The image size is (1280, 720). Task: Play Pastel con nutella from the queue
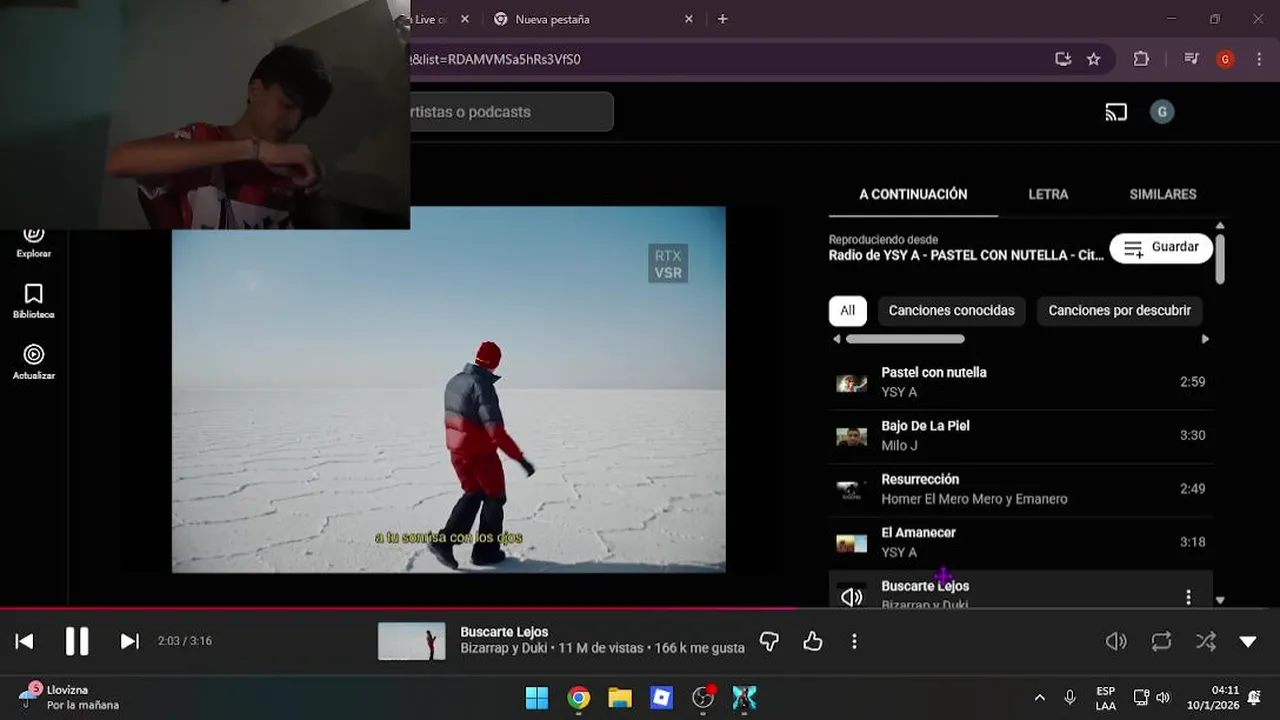(x=1021, y=382)
